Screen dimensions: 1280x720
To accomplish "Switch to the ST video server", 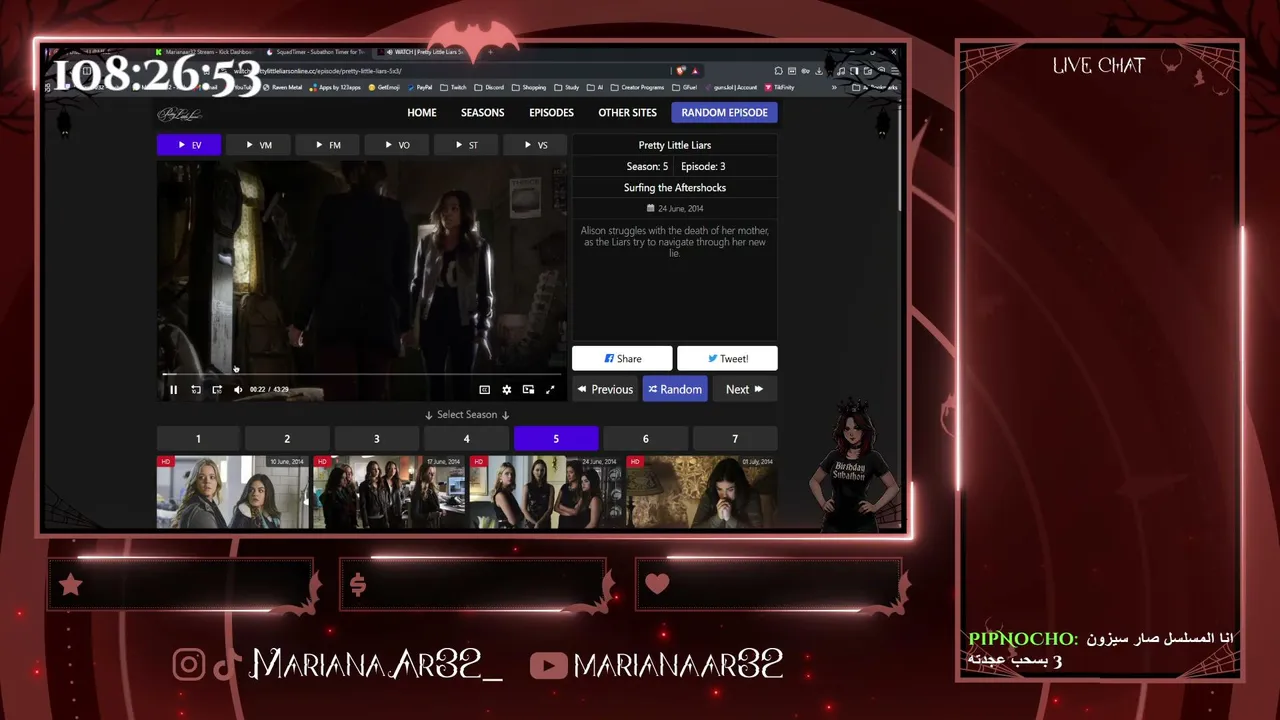I will pyautogui.click(x=466, y=145).
